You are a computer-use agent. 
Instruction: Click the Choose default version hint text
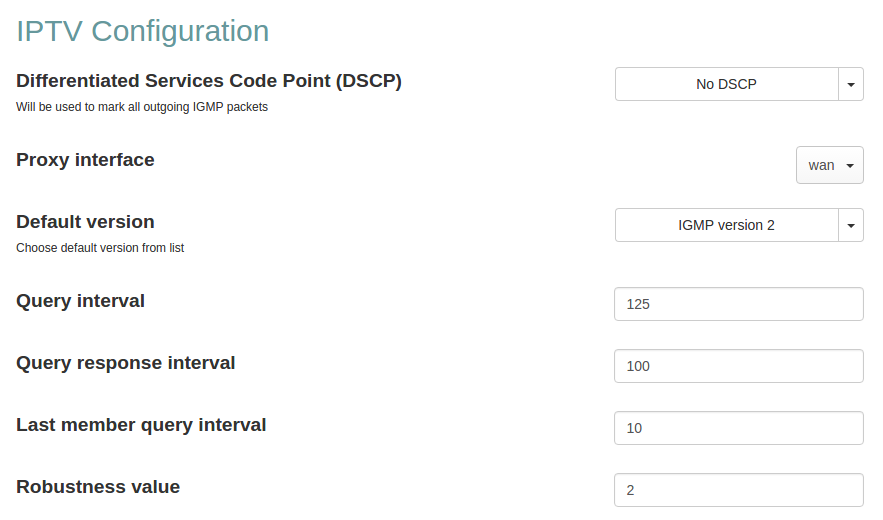[x=100, y=247]
